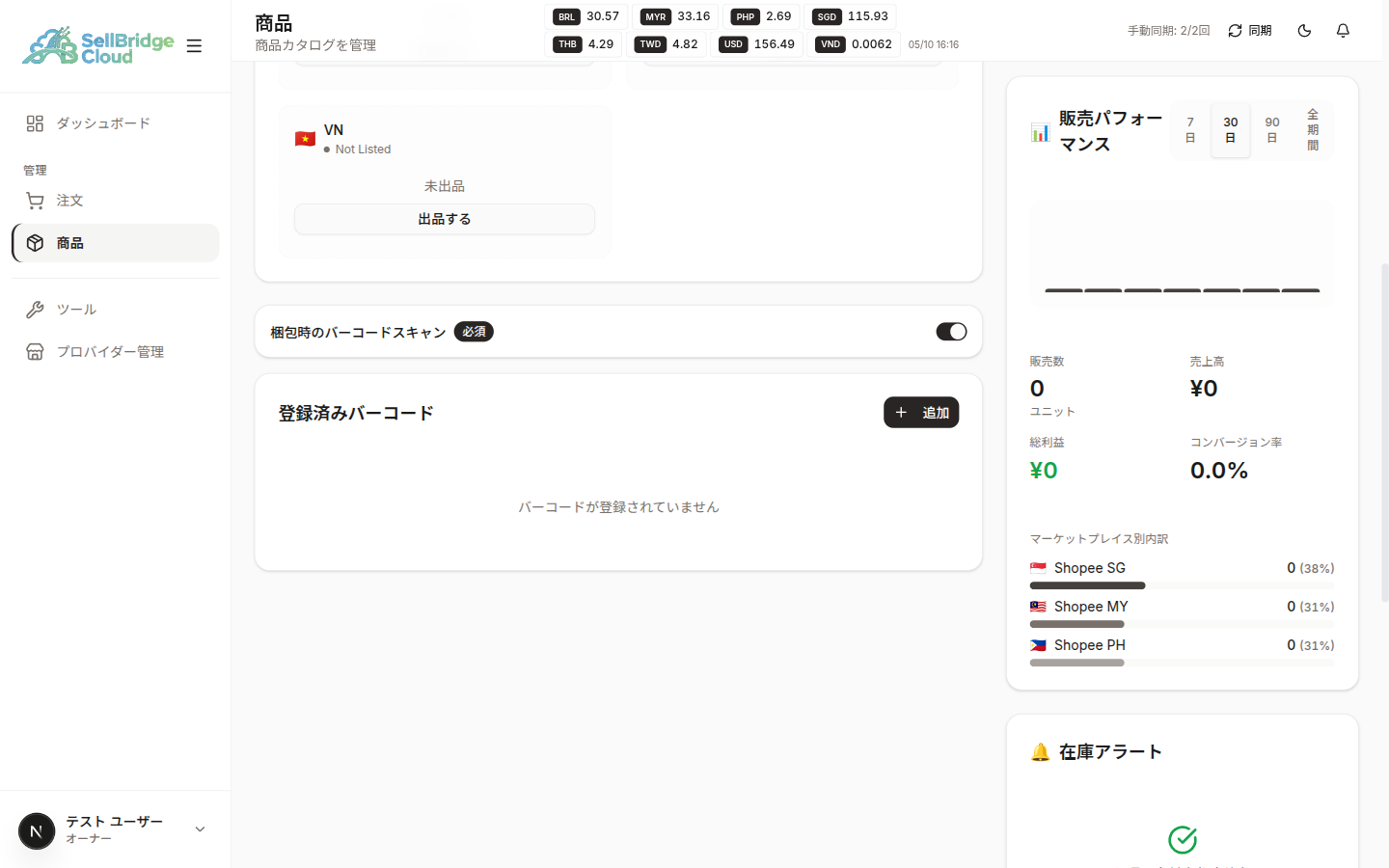Click the provider management store icon

coord(35,352)
